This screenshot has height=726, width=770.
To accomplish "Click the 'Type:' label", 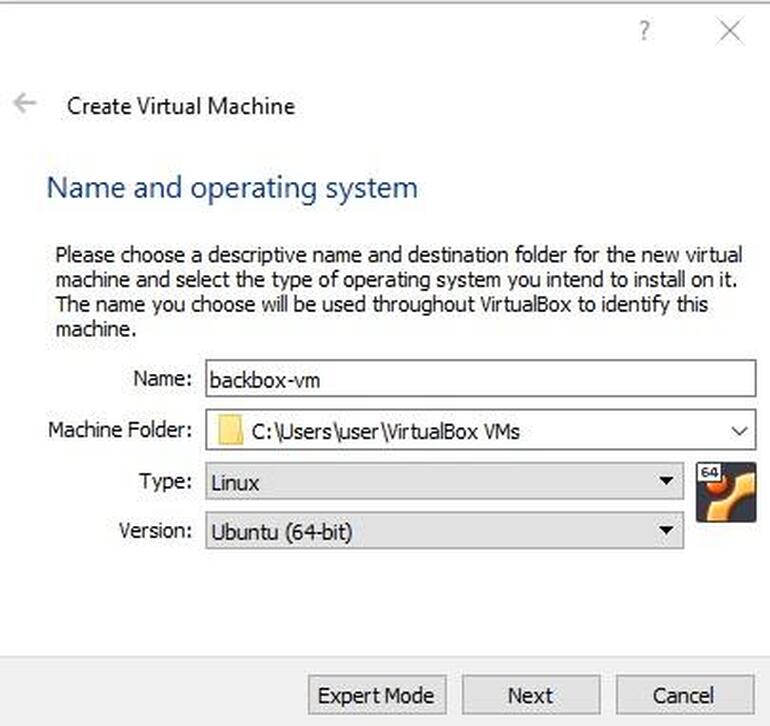I will pos(165,481).
